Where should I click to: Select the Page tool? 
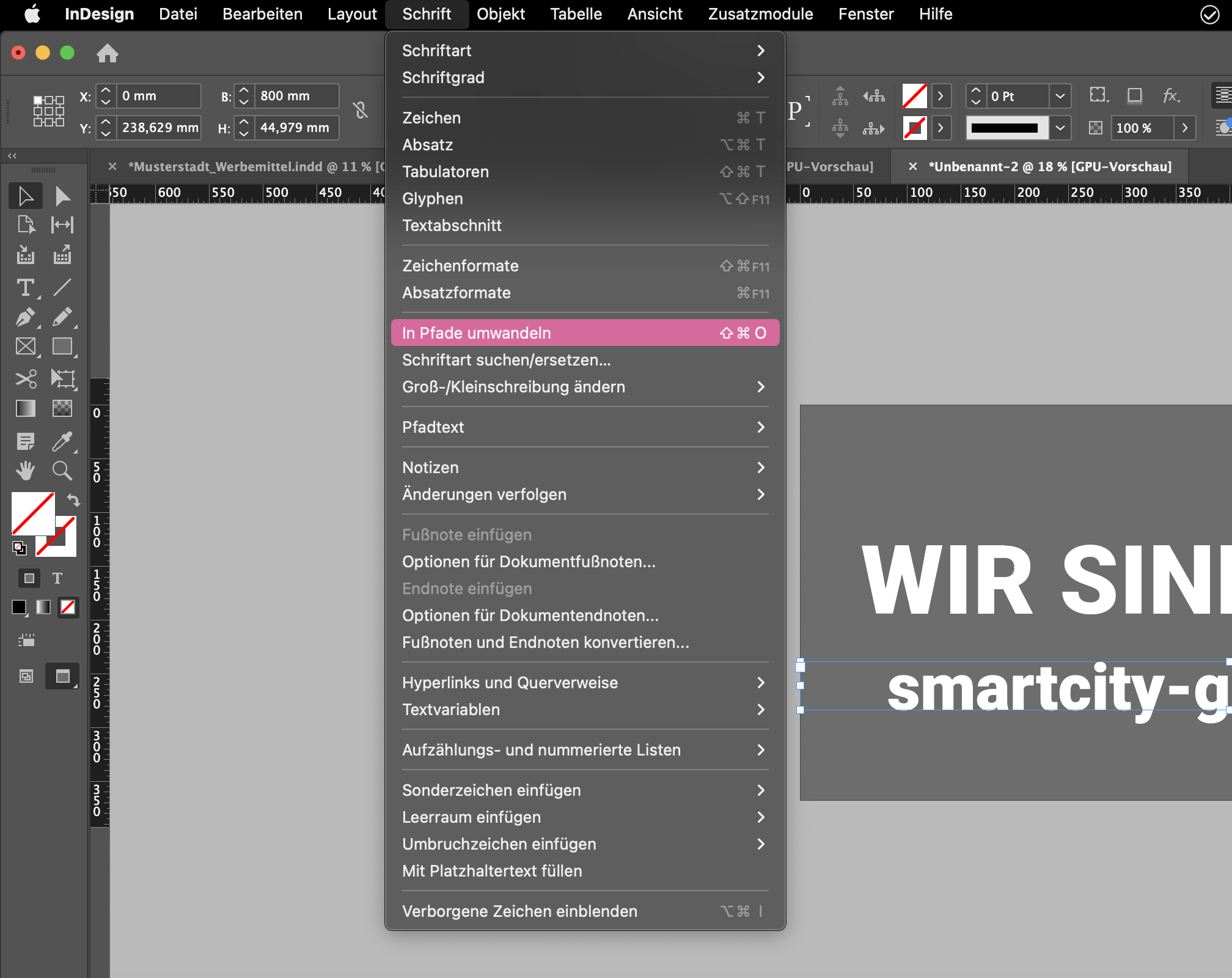[26, 225]
